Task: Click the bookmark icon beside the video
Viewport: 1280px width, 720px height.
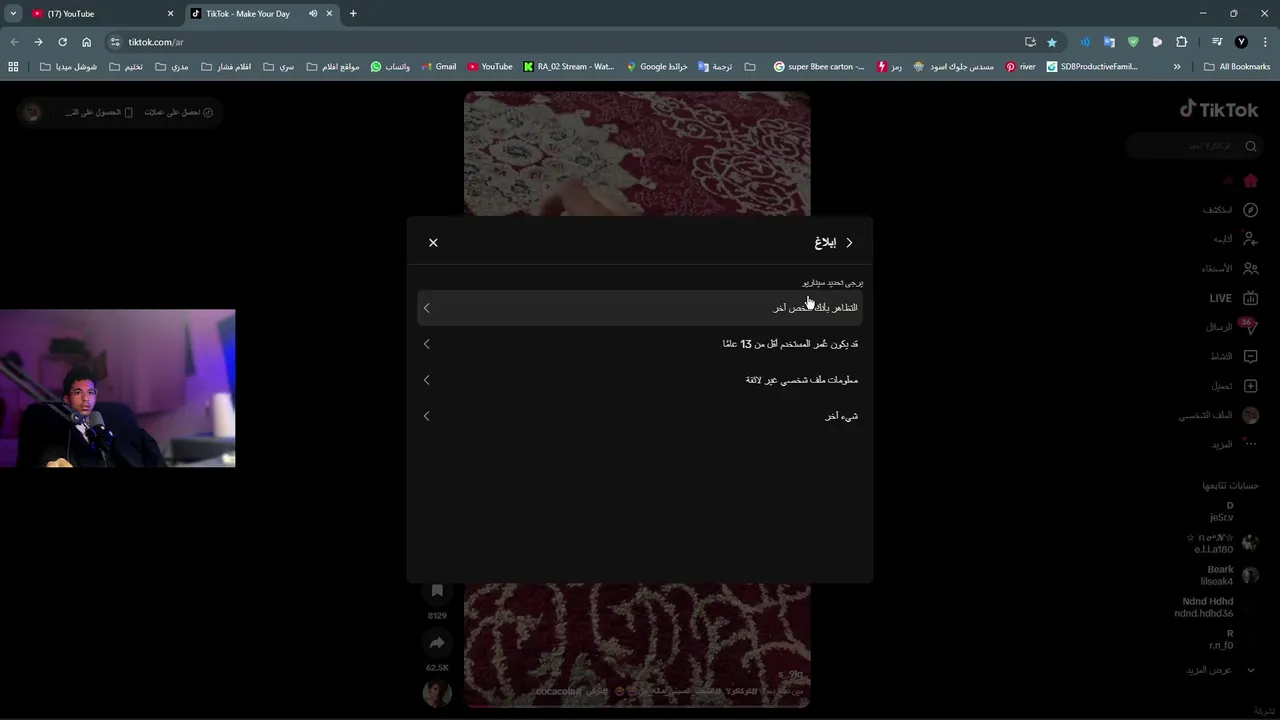Action: point(437,591)
